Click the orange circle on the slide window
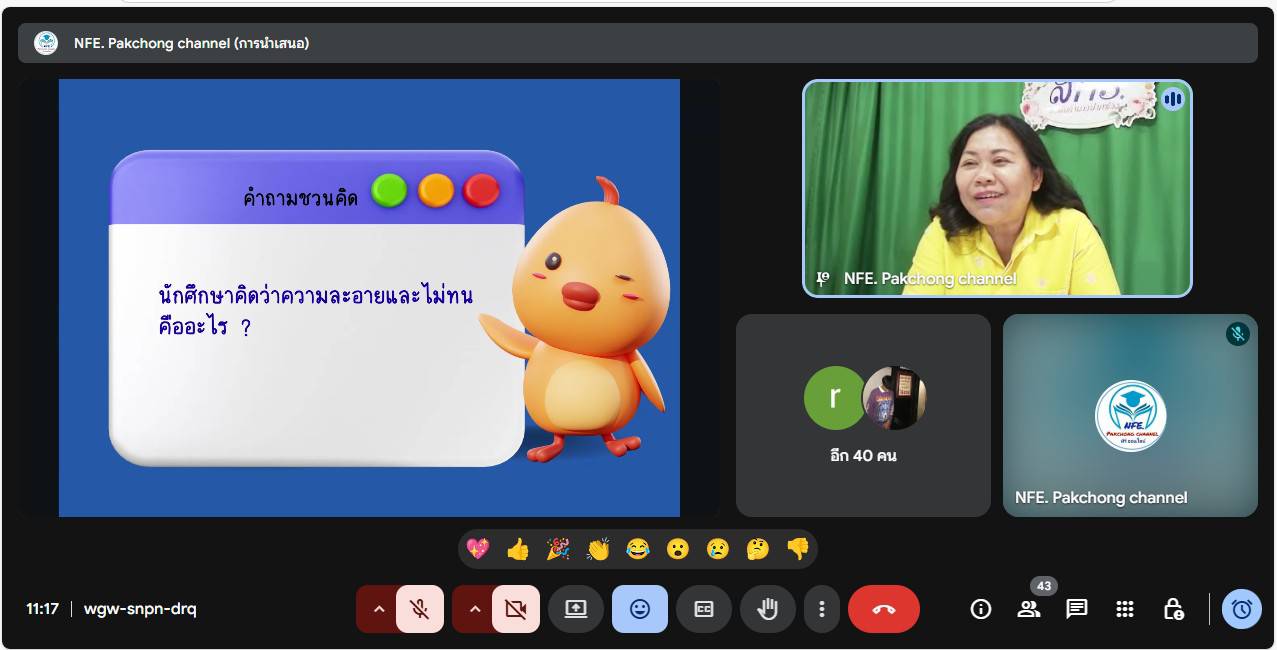 (435, 190)
